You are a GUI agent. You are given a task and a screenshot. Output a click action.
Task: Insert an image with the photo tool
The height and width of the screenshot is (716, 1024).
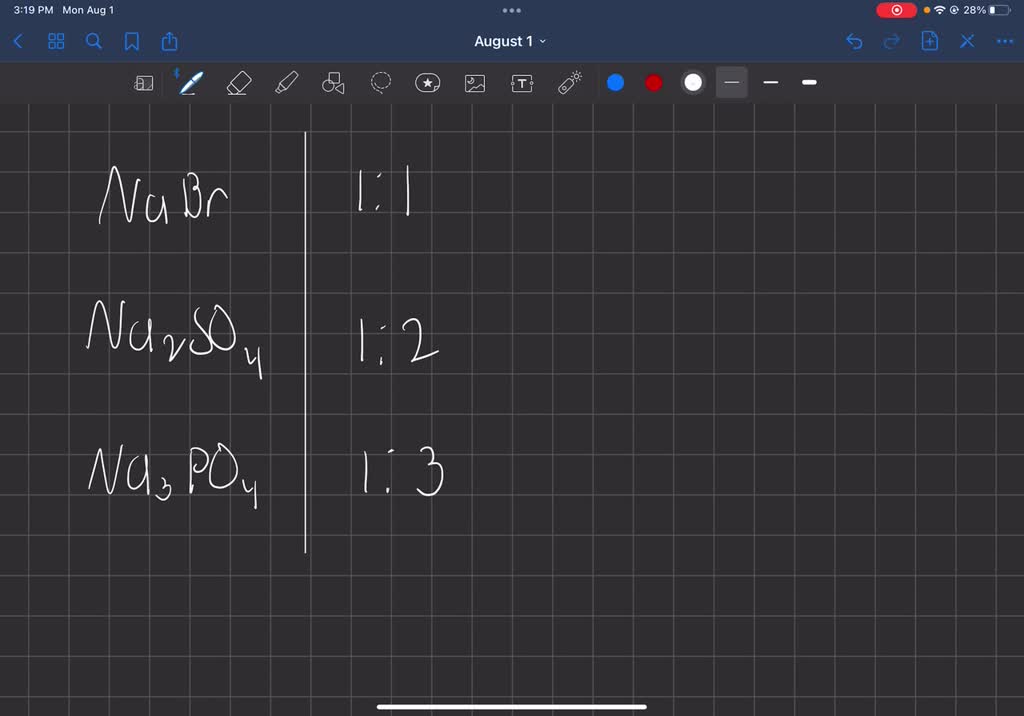click(x=474, y=83)
